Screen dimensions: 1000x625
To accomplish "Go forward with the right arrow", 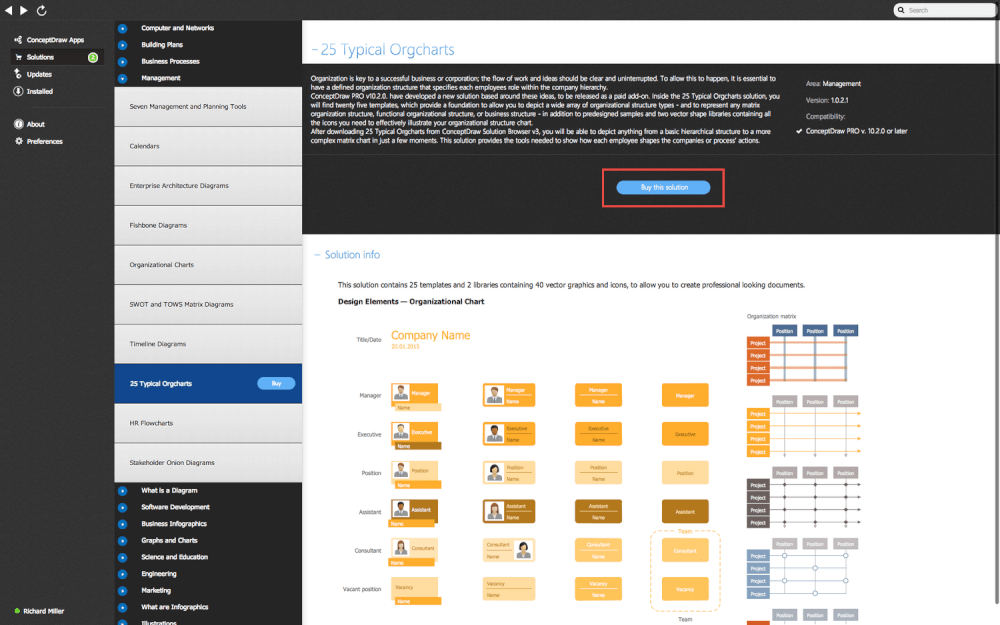I will pyautogui.click(x=24, y=10).
